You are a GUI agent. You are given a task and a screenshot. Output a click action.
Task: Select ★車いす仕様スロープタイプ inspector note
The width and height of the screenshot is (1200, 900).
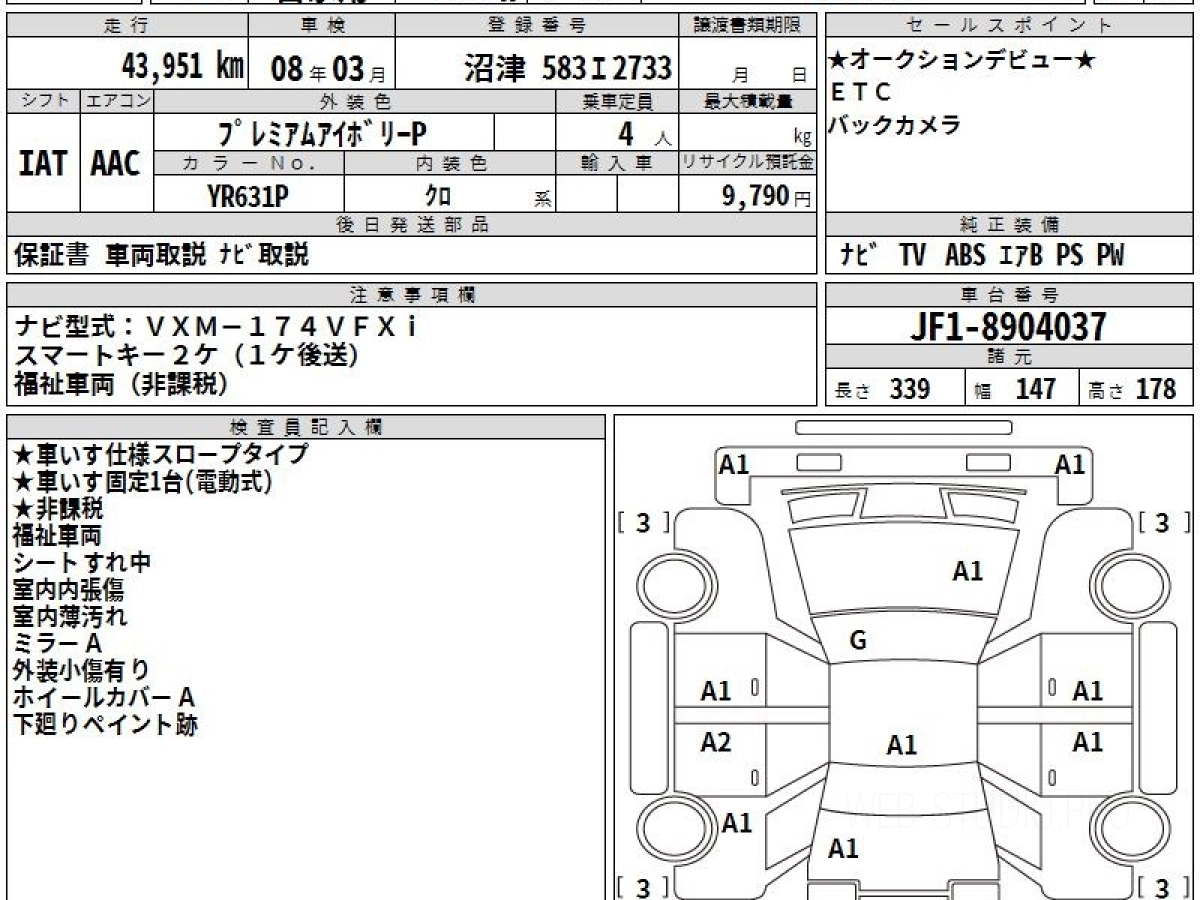click(160, 454)
